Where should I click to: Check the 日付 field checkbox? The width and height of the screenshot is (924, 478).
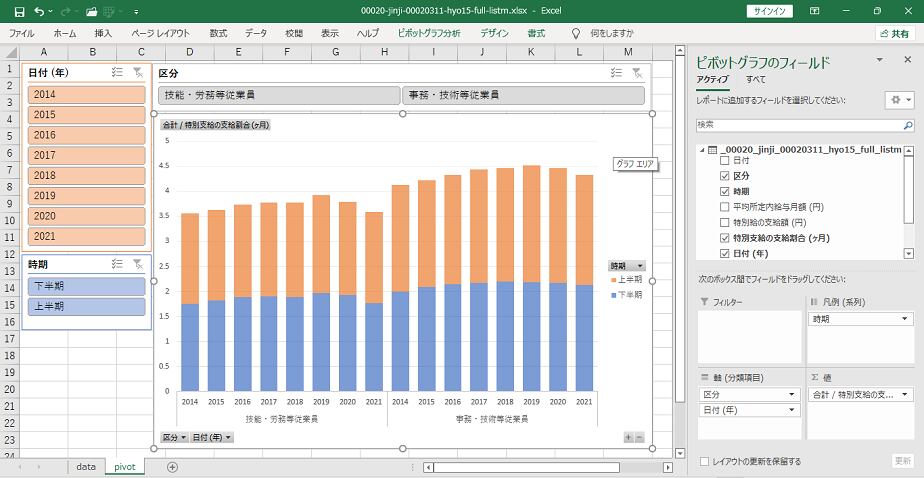(725, 160)
